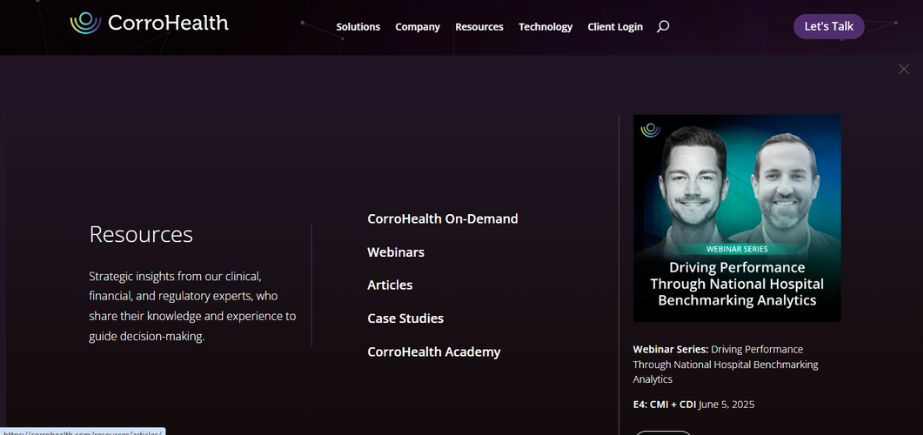This screenshot has width=923, height=435.
Task: Click the Resources heading text
Action: [x=141, y=234]
